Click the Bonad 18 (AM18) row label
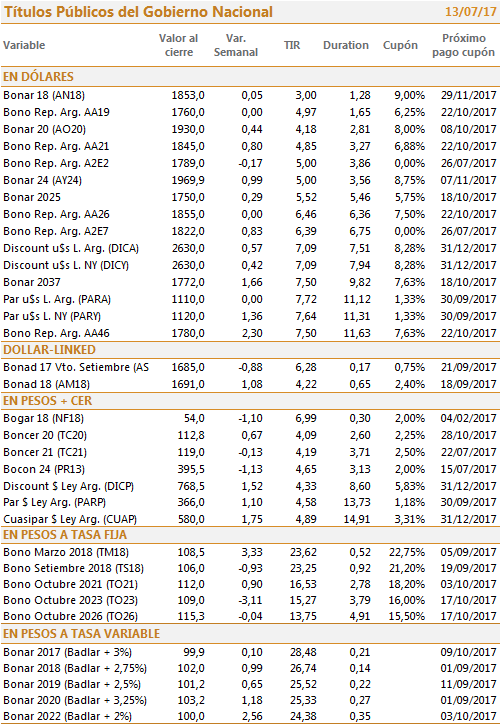 (47, 384)
